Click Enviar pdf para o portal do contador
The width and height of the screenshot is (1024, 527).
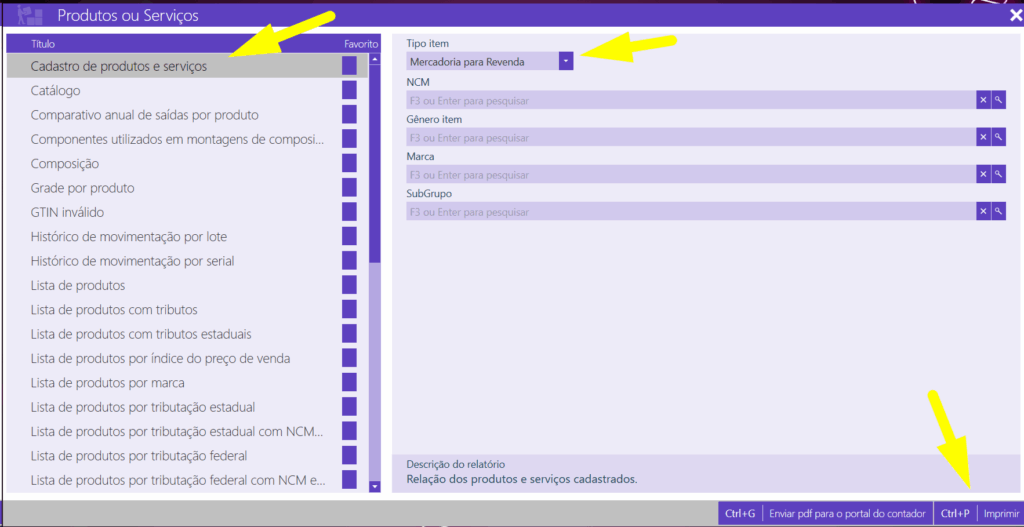[x=846, y=514]
